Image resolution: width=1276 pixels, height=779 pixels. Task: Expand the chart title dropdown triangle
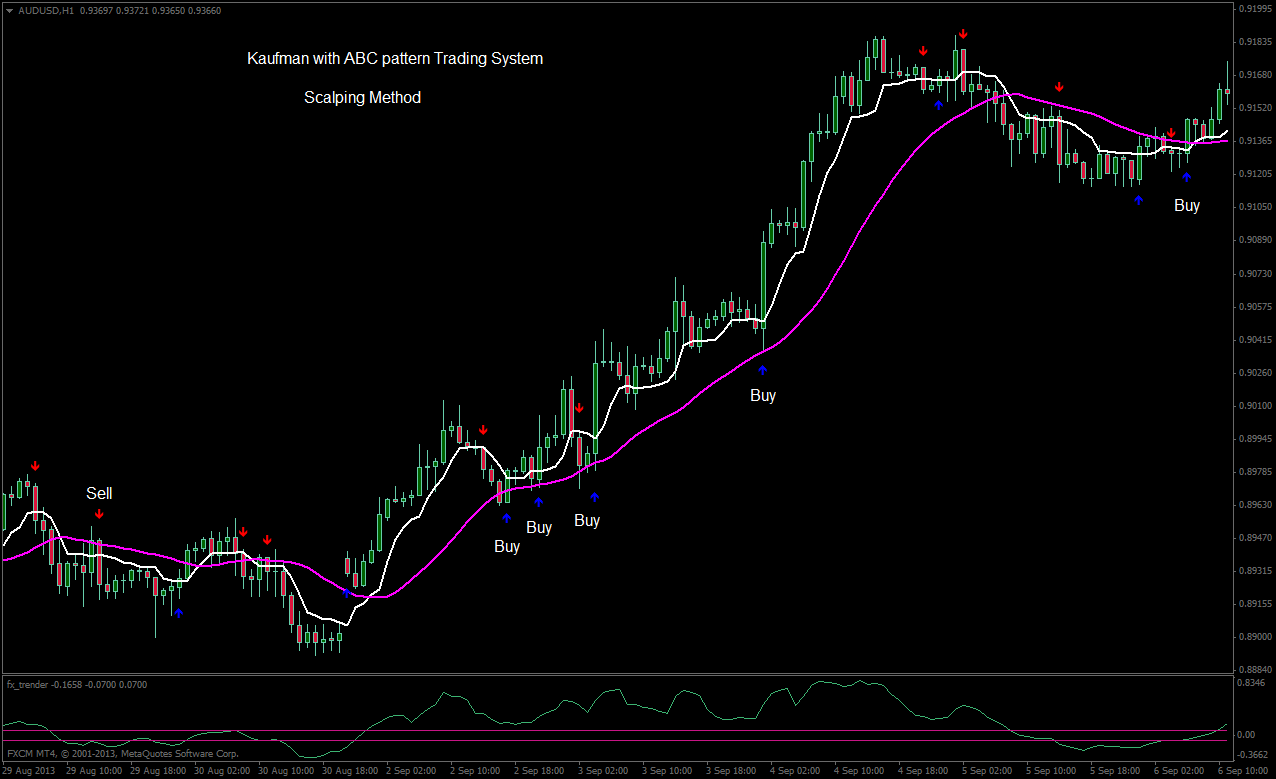tap(10, 12)
